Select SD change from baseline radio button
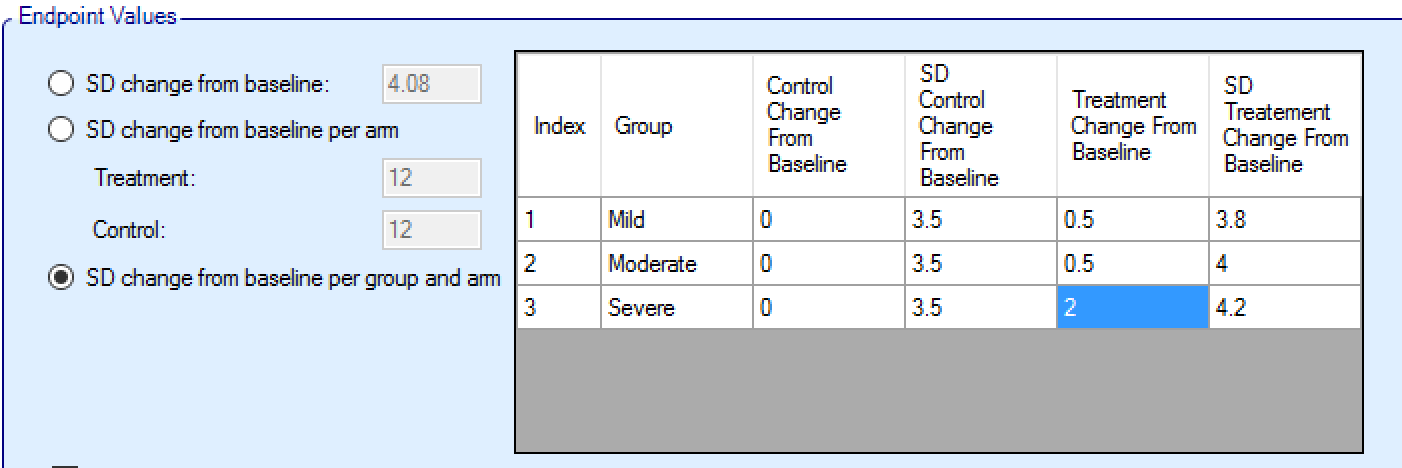 (x=62, y=86)
